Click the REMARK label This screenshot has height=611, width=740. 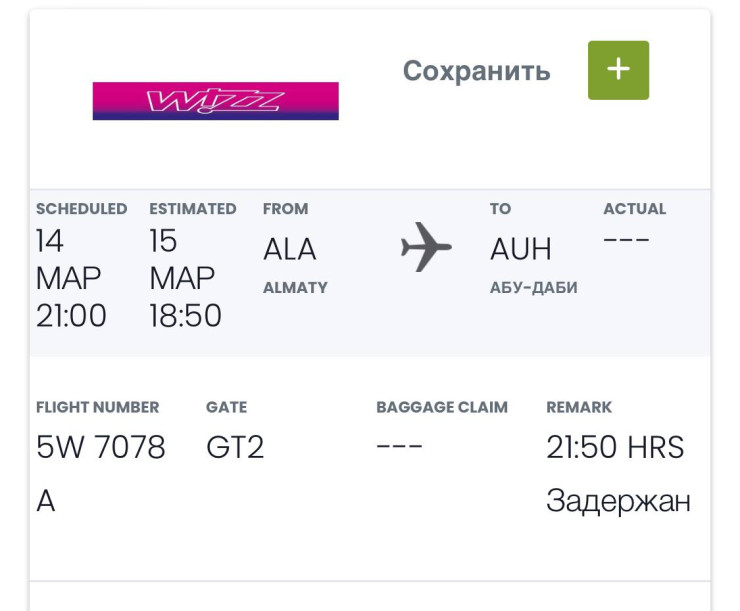click(579, 407)
